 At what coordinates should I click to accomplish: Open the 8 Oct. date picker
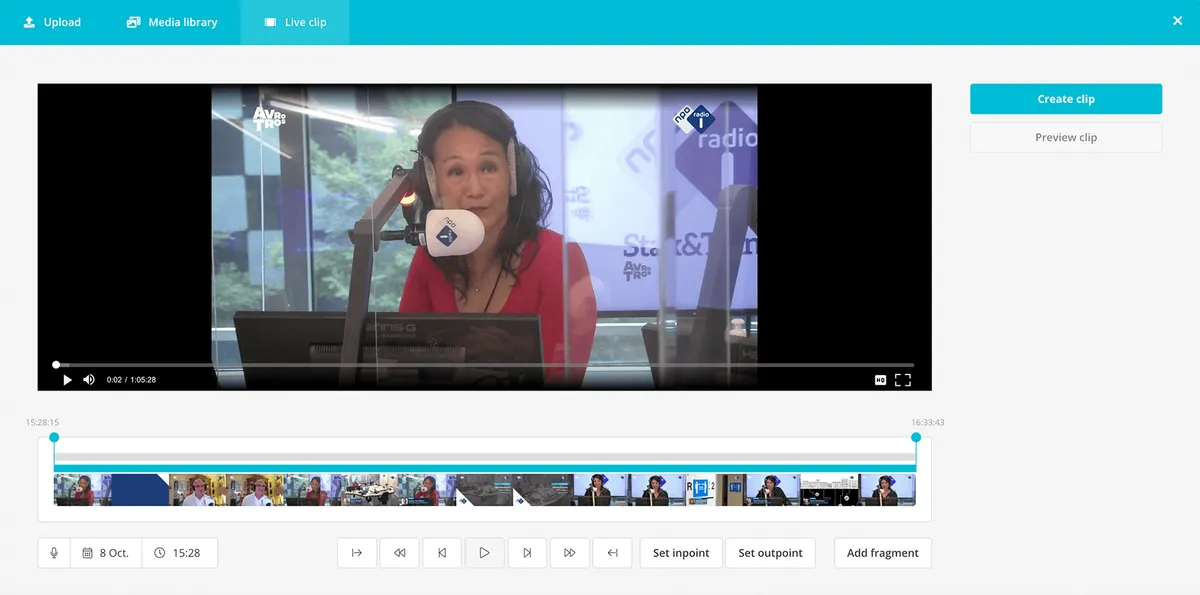106,553
